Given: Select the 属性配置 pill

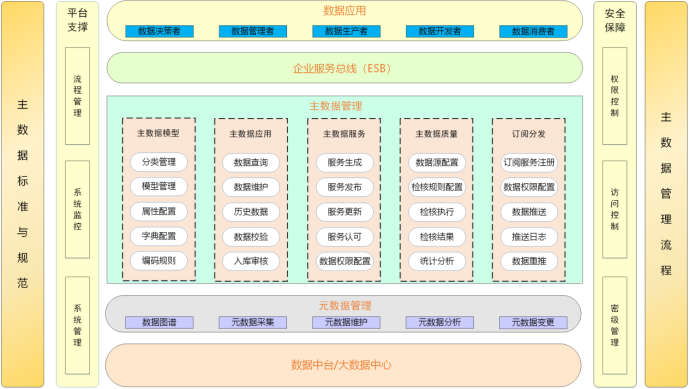Looking at the screenshot, I should (x=159, y=211).
